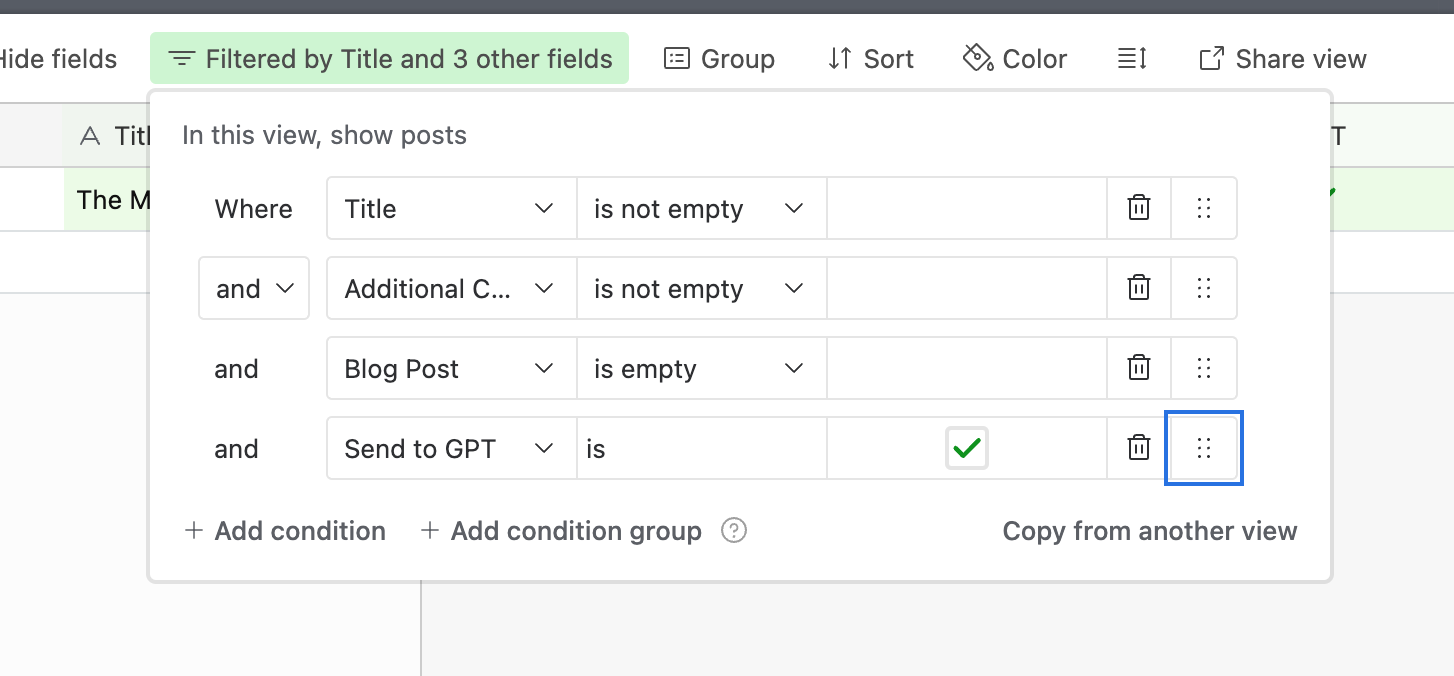The height and width of the screenshot is (676, 1454).
Task: Expand the Send to GPT field selector
Action: tap(451, 448)
